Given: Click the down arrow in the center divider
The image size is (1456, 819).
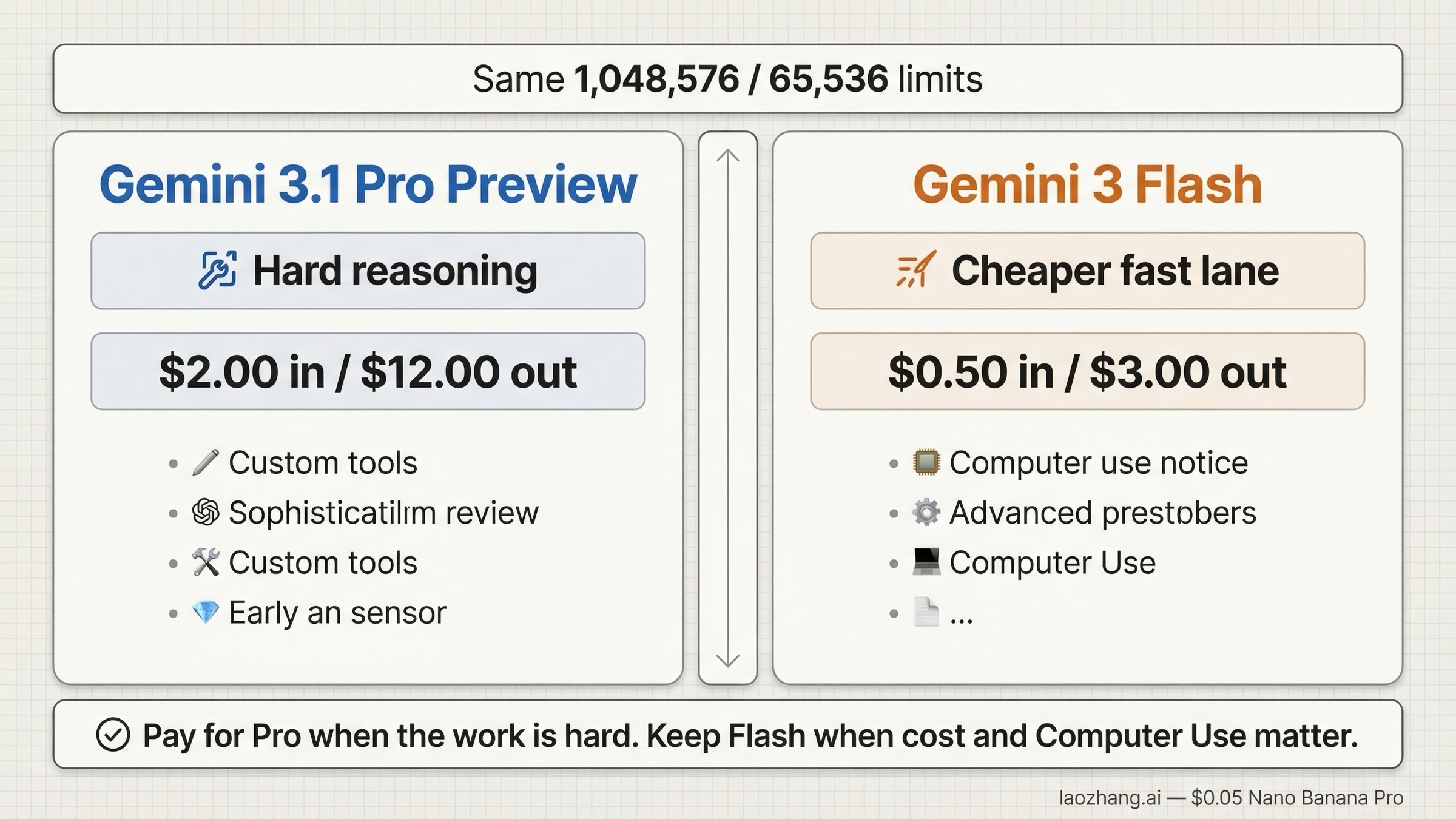Looking at the screenshot, I should click(x=727, y=659).
